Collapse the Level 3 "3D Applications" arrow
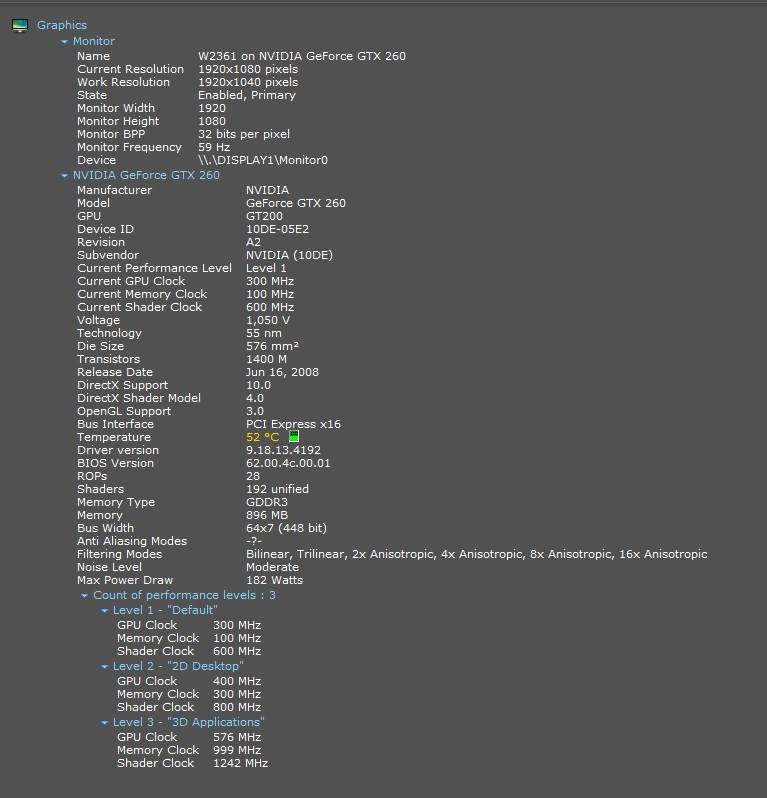The height and width of the screenshot is (798, 767). coord(104,722)
